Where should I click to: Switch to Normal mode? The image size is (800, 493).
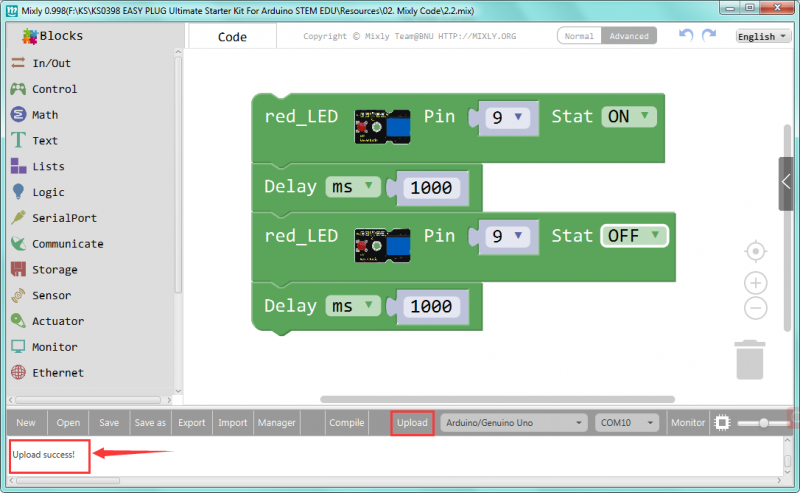click(x=579, y=36)
